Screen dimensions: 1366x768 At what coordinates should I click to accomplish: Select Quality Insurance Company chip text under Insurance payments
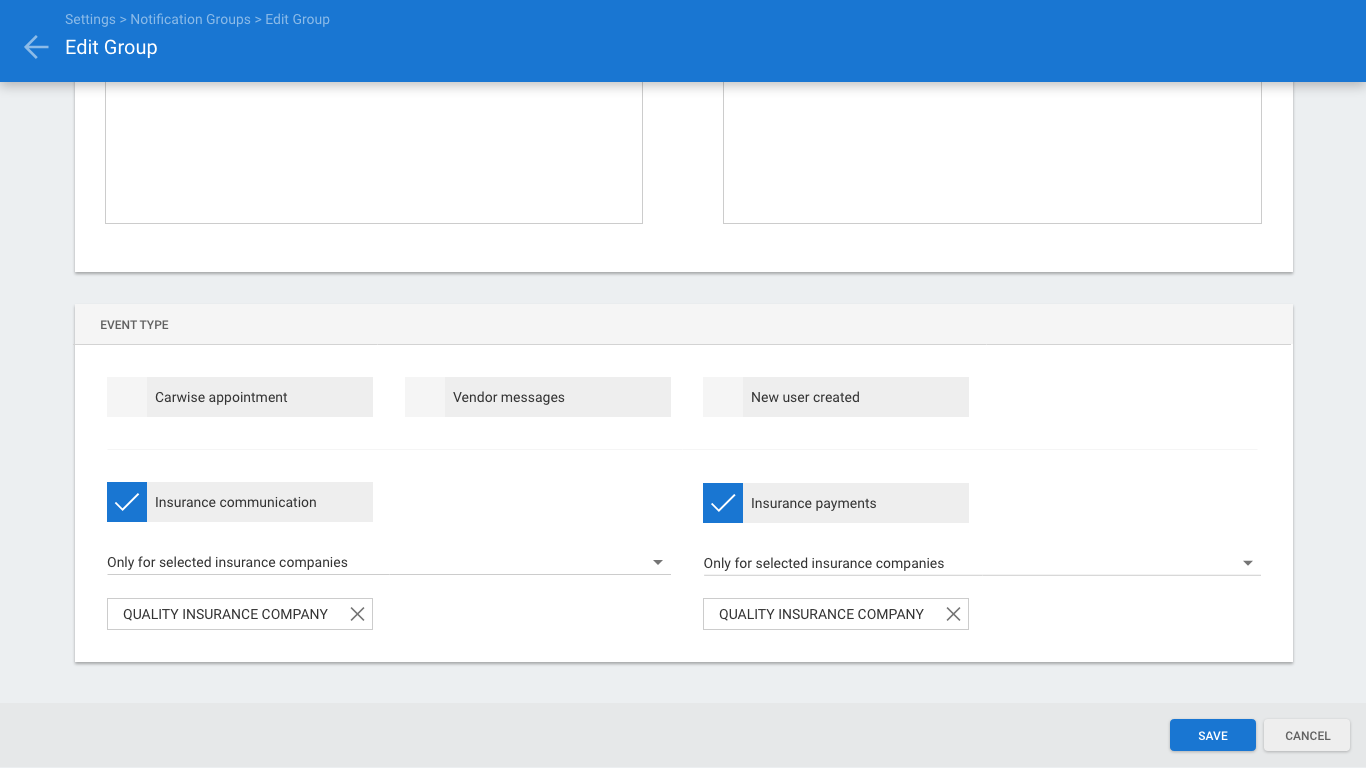pos(821,614)
